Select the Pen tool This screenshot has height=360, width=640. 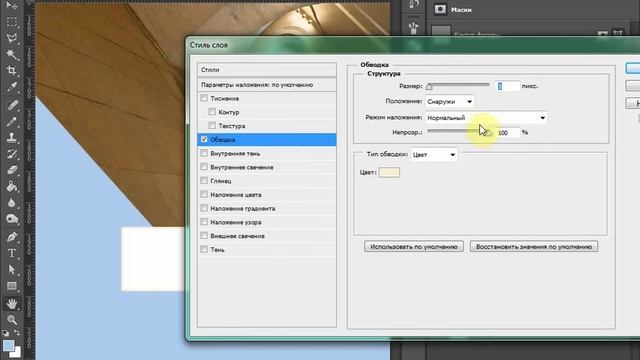[x=12, y=237]
